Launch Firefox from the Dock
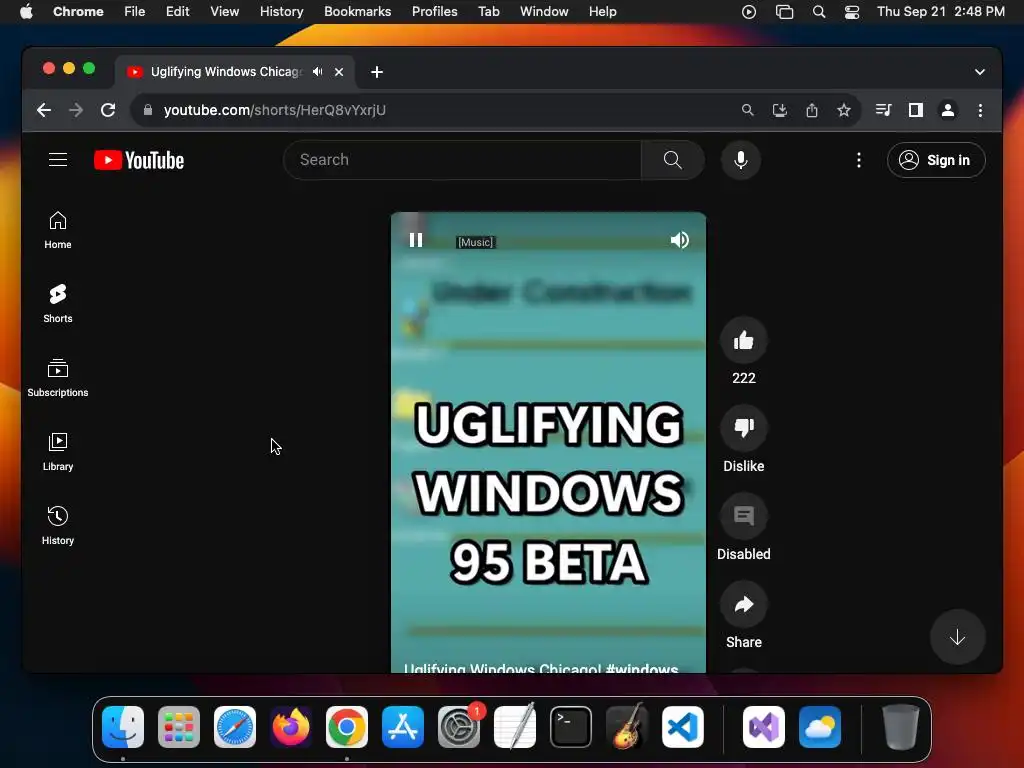Viewport: 1024px width, 768px height. click(x=291, y=727)
